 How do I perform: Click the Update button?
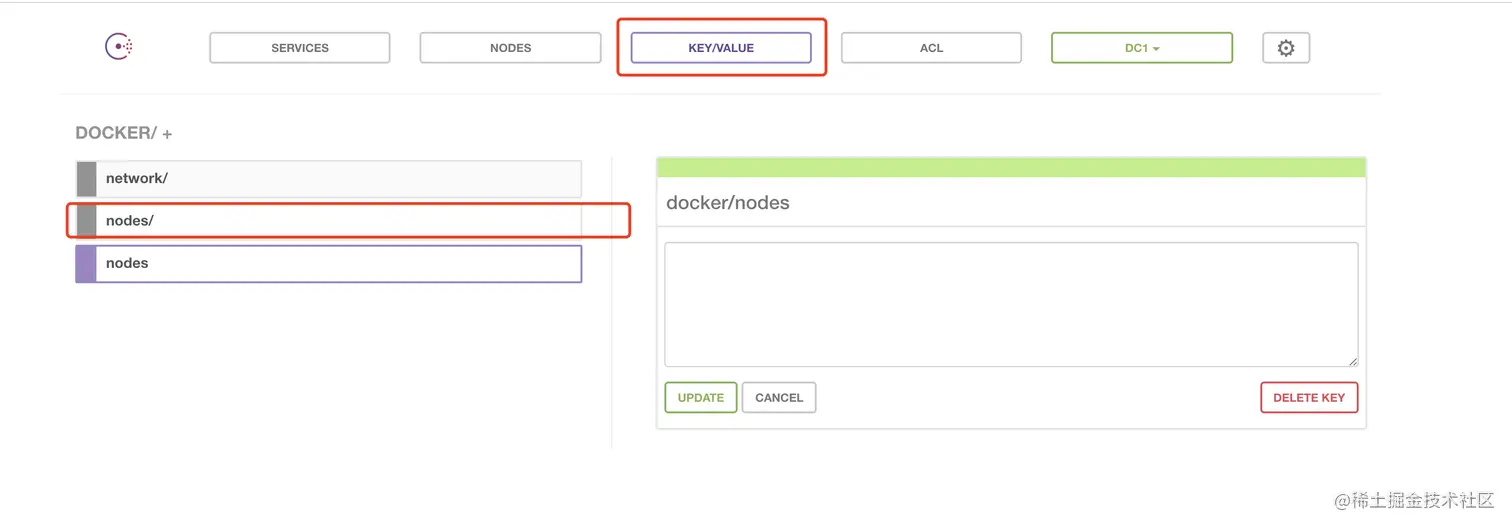[701, 397]
